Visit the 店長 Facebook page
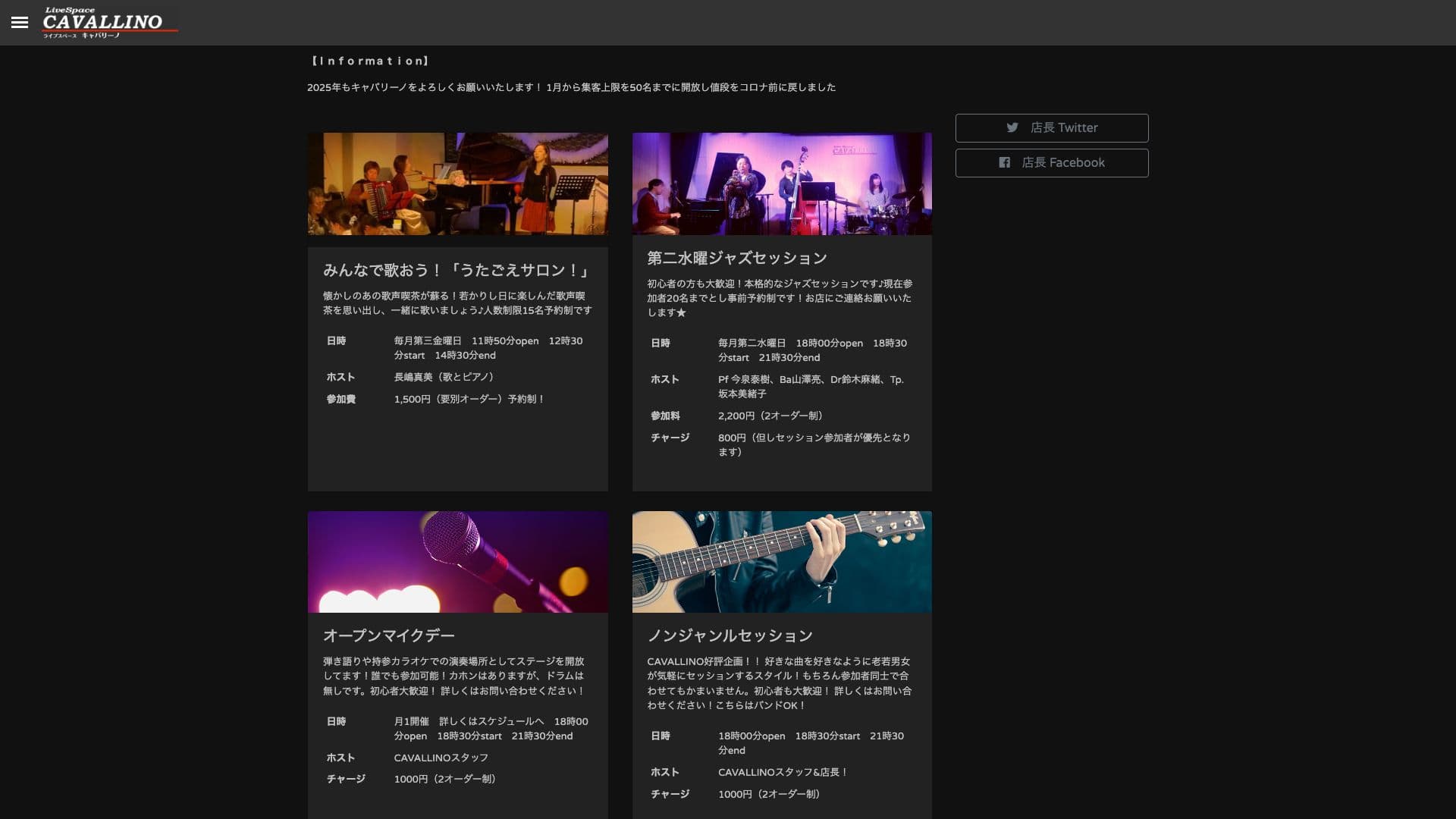The image size is (1456, 819). pyautogui.click(x=1052, y=162)
